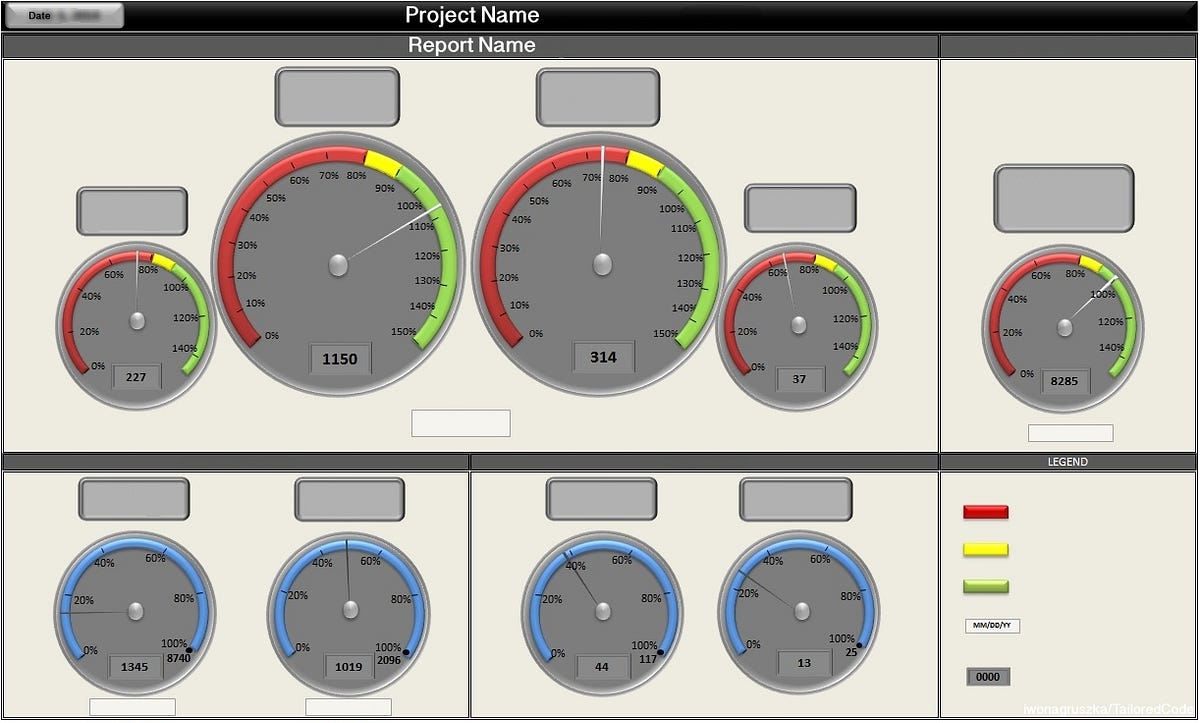Click the red legend color swatch
1200x723 pixels.
coord(986,512)
